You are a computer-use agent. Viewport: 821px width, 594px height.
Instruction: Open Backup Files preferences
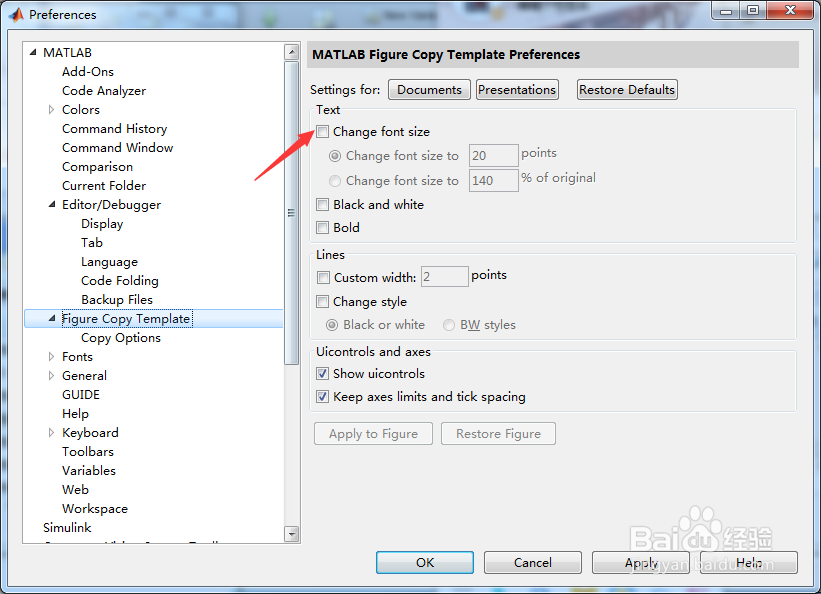click(117, 300)
